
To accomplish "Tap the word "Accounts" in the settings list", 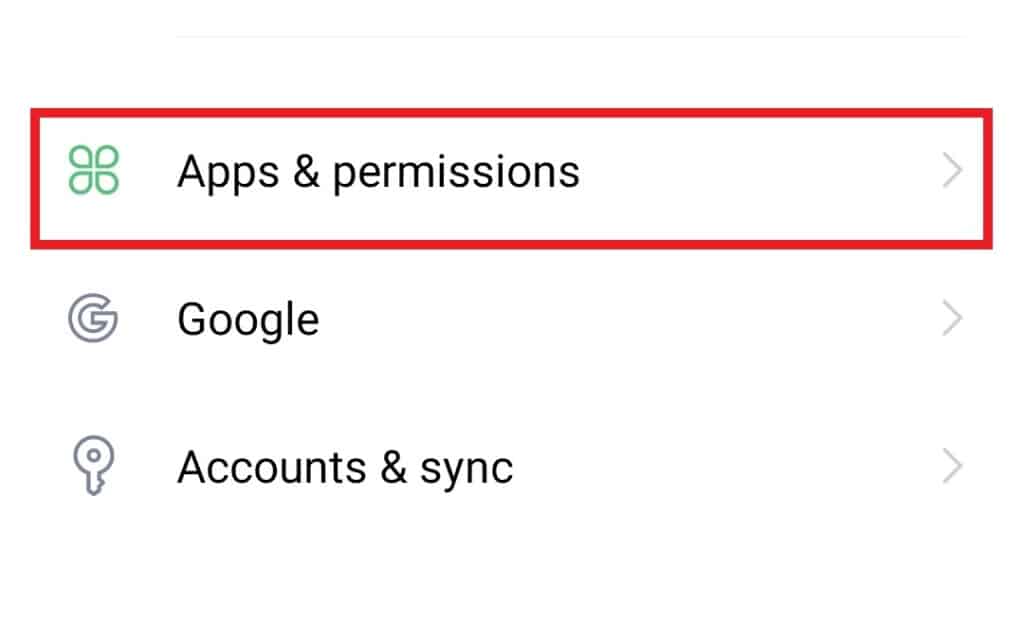I will pyautogui.click(x=272, y=467).
